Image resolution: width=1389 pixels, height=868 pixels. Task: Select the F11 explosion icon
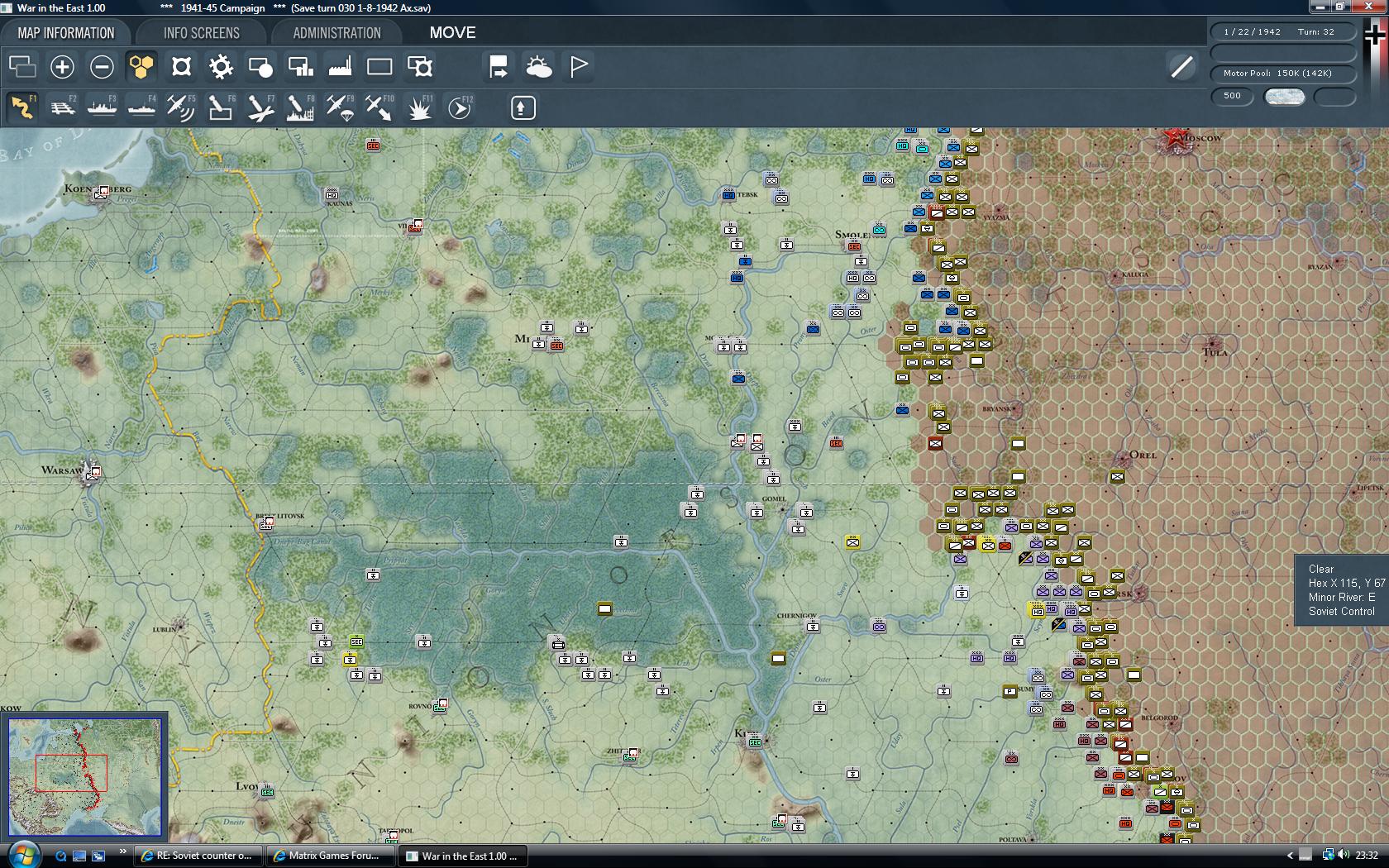419,107
